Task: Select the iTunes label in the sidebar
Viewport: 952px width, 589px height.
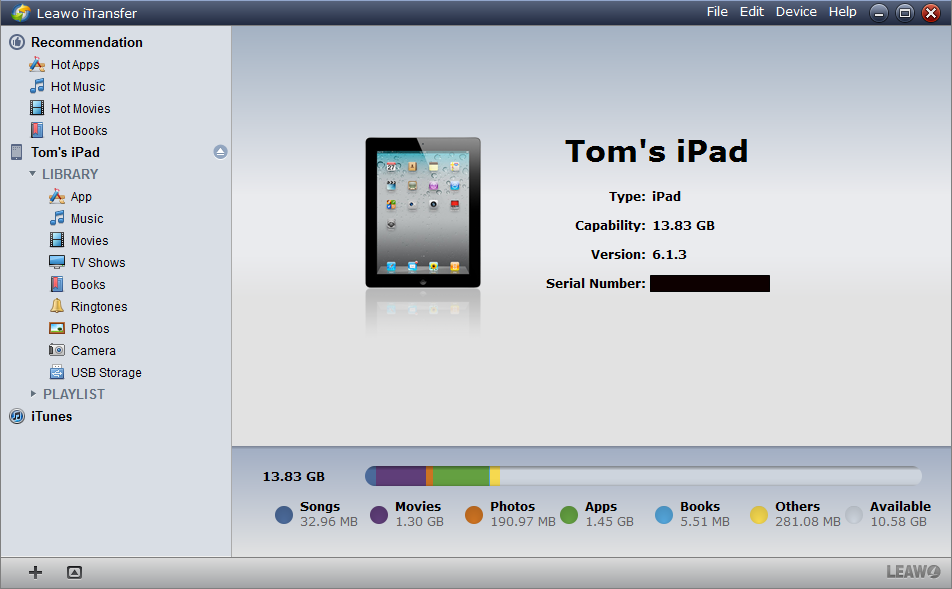Action: 52,417
